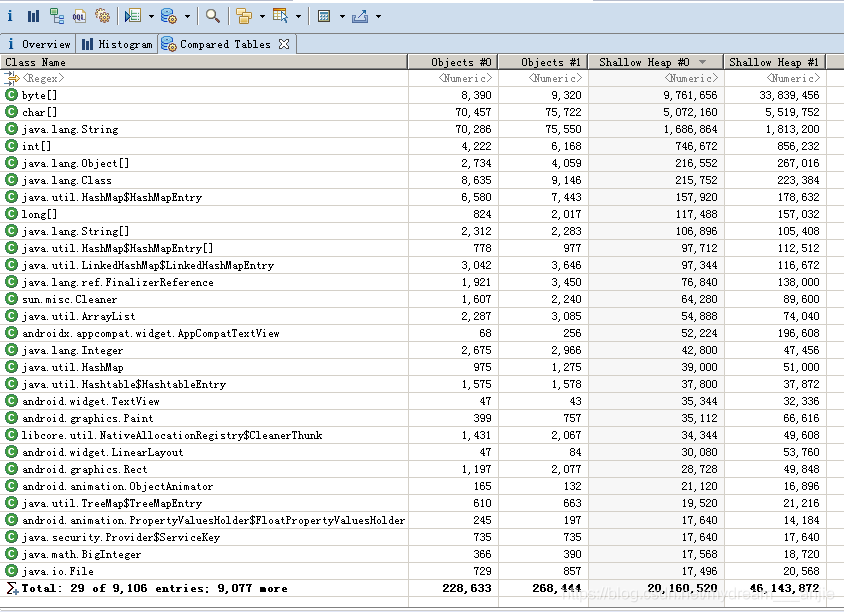Click the 33,839,456 shallow heap value
844x612 pixels.
click(789, 95)
